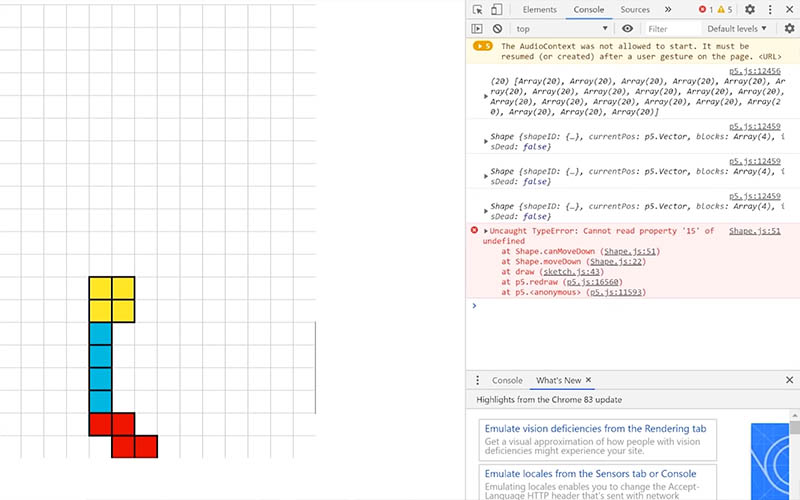Select the drawer Console tab
Screen dimensions: 800x500
tap(507, 380)
